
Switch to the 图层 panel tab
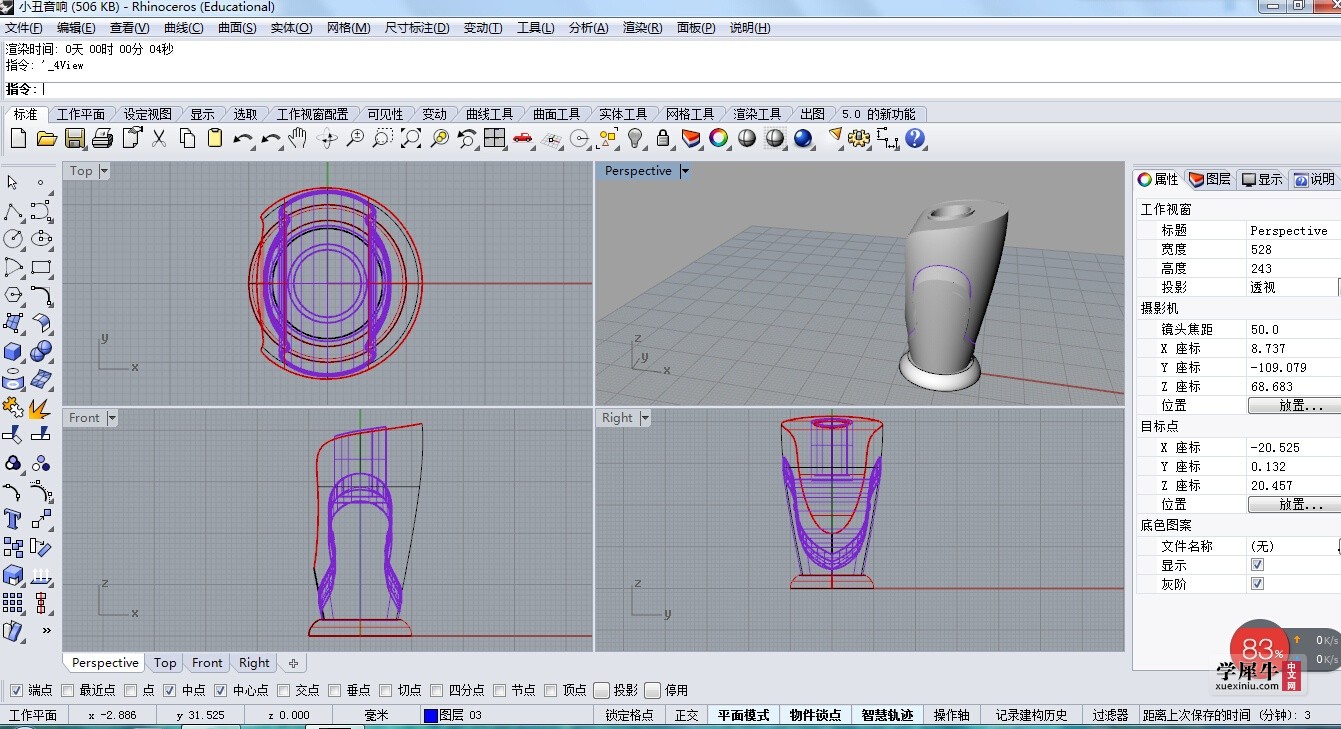click(x=1210, y=179)
